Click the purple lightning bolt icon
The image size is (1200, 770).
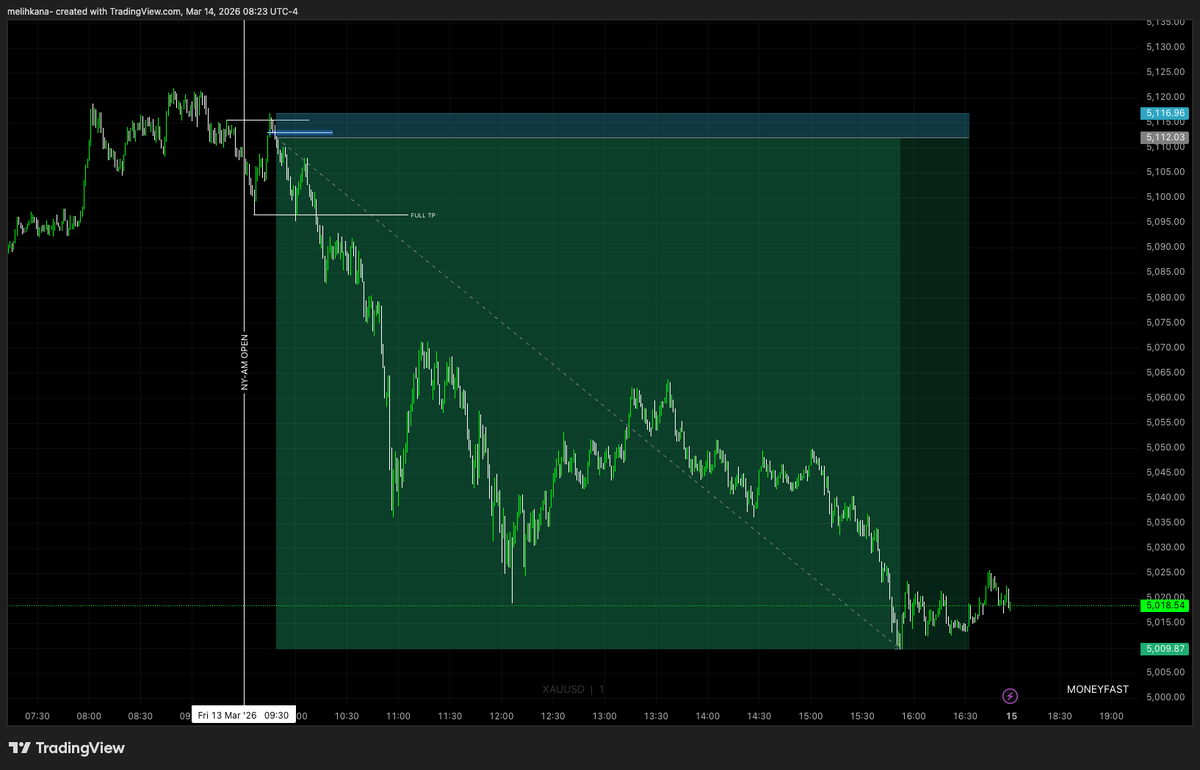(x=1010, y=695)
